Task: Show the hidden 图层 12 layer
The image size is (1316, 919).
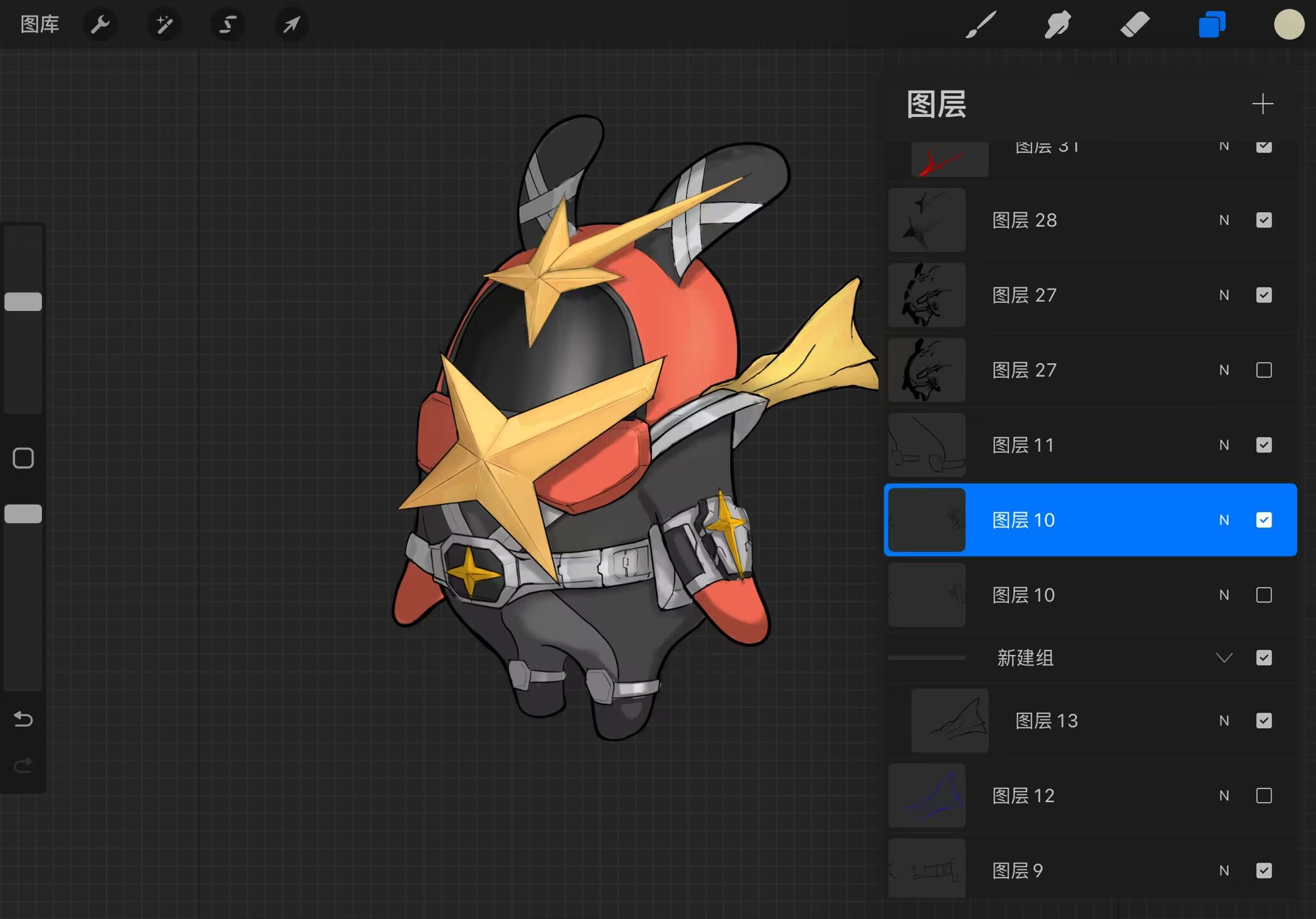Action: (x=1264, y=796)
